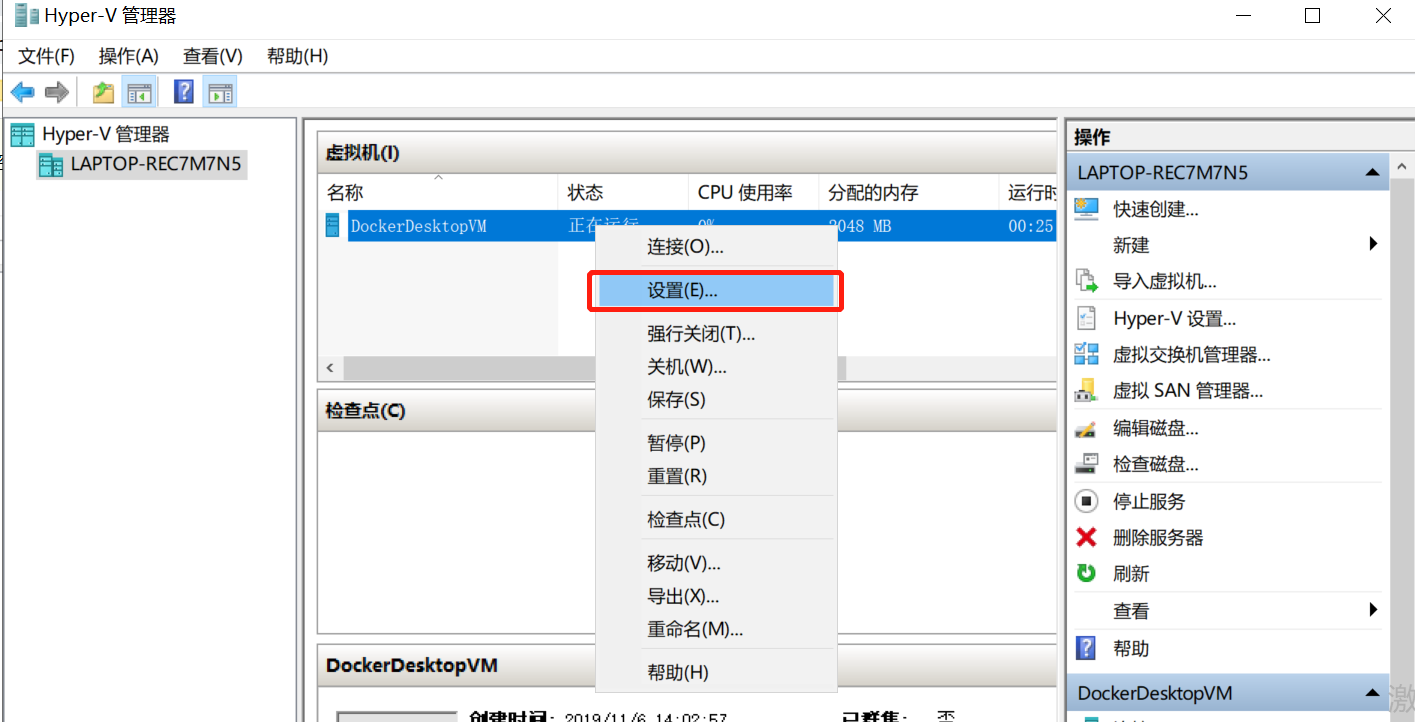This screenshot has height=722, width=1415.
Task: Sort by the 状态 column header
Action: [623, 192]
